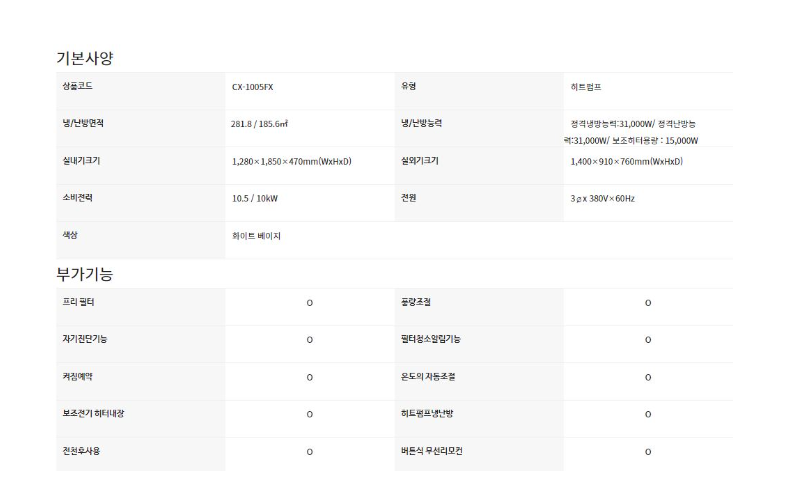The width and height of the screenshot is (797, 490).
Task: Click the 화이트 베이지 color value
Action: (x=256, y=236)
